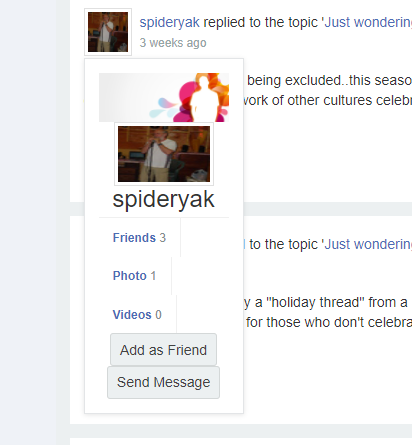Open the 'Just wondering' topic in spideryak's reply
This screenshot has width=412, height=445.
click(x=368, y=22)
